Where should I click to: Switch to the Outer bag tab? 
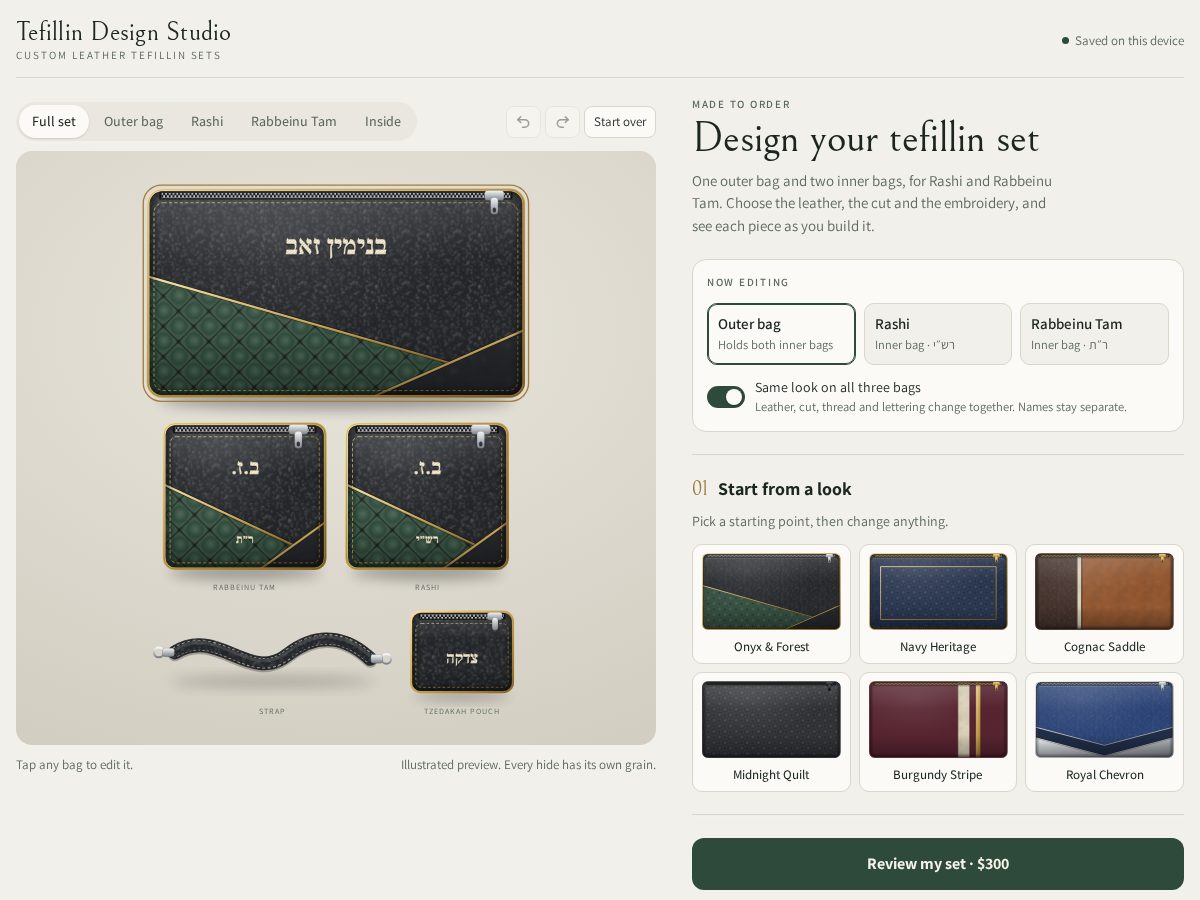point(133,122)
